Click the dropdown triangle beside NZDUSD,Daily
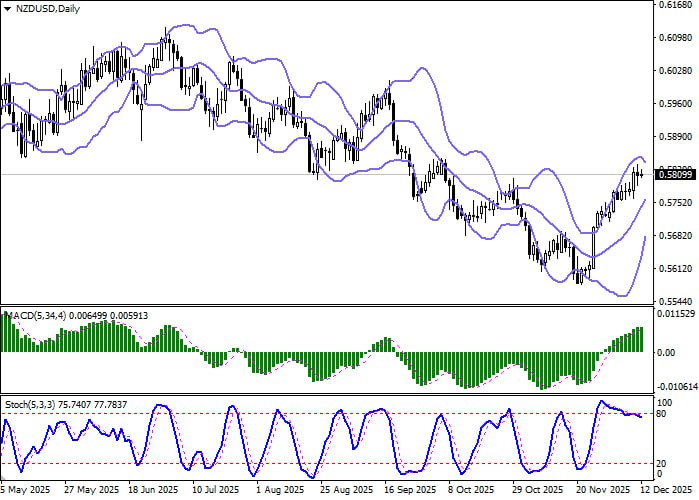 6,8
